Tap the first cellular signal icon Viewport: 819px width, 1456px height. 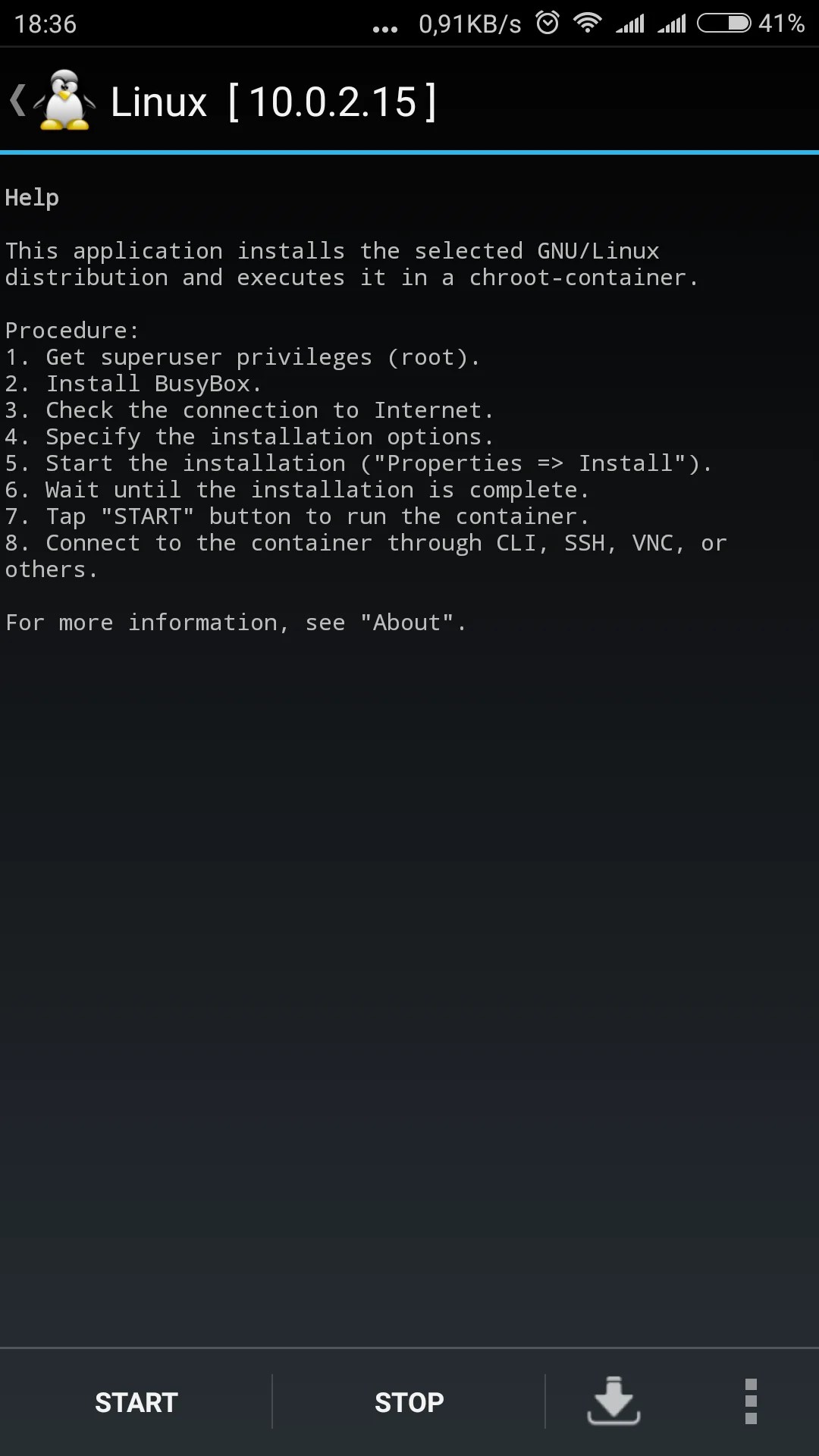(x=629, y=24)
